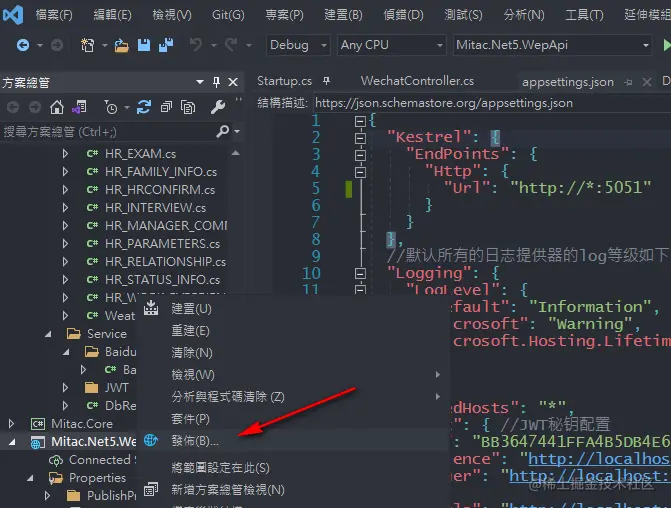
Task: Click the navigate backward arrow in toolbar
Action: [x=23, y=45]
